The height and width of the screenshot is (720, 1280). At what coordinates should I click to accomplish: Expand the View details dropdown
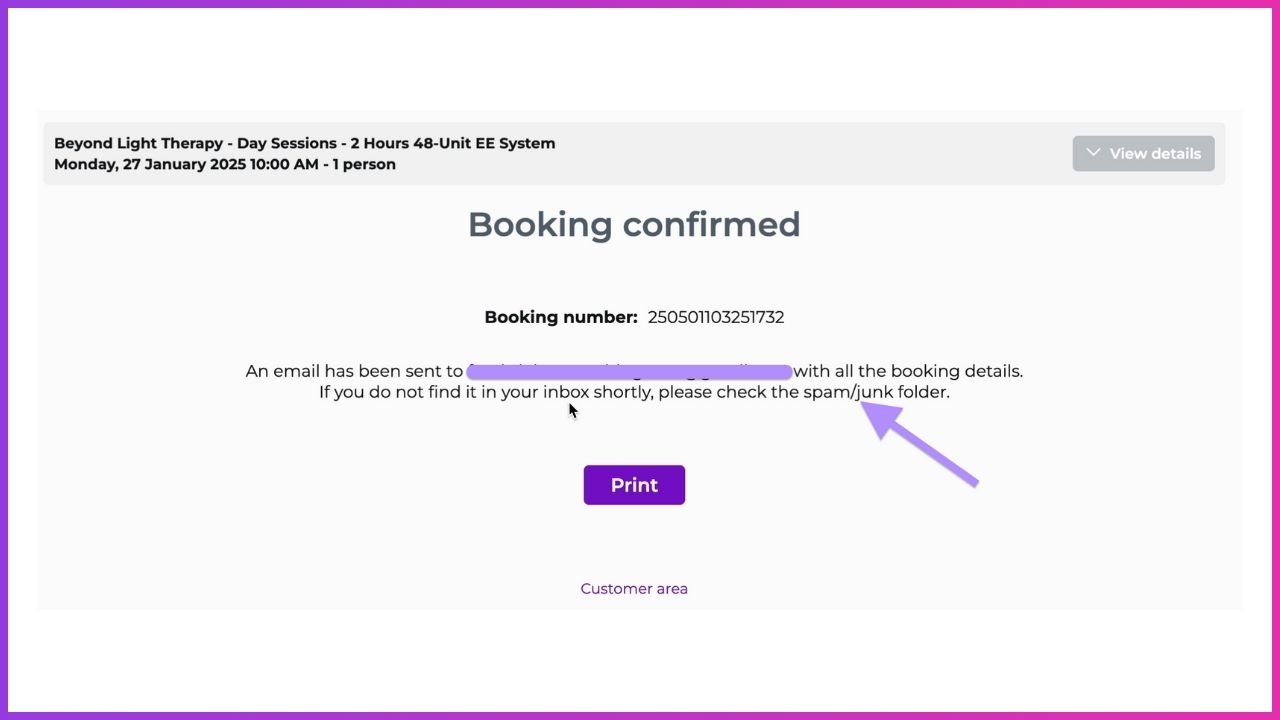point(1143,154)
